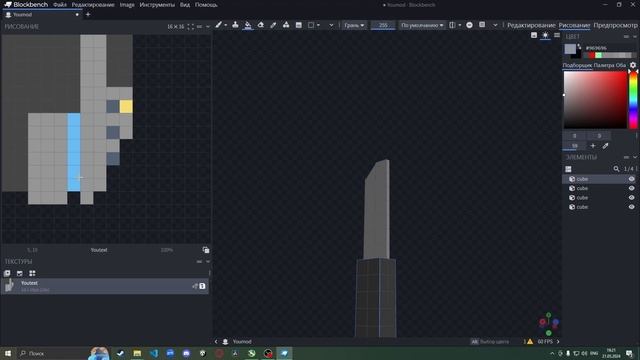Screen dimensions: 640x360
Task: Expand more tools chevron after selection tool
Action: pyautogui.click(x=331, y=25)
